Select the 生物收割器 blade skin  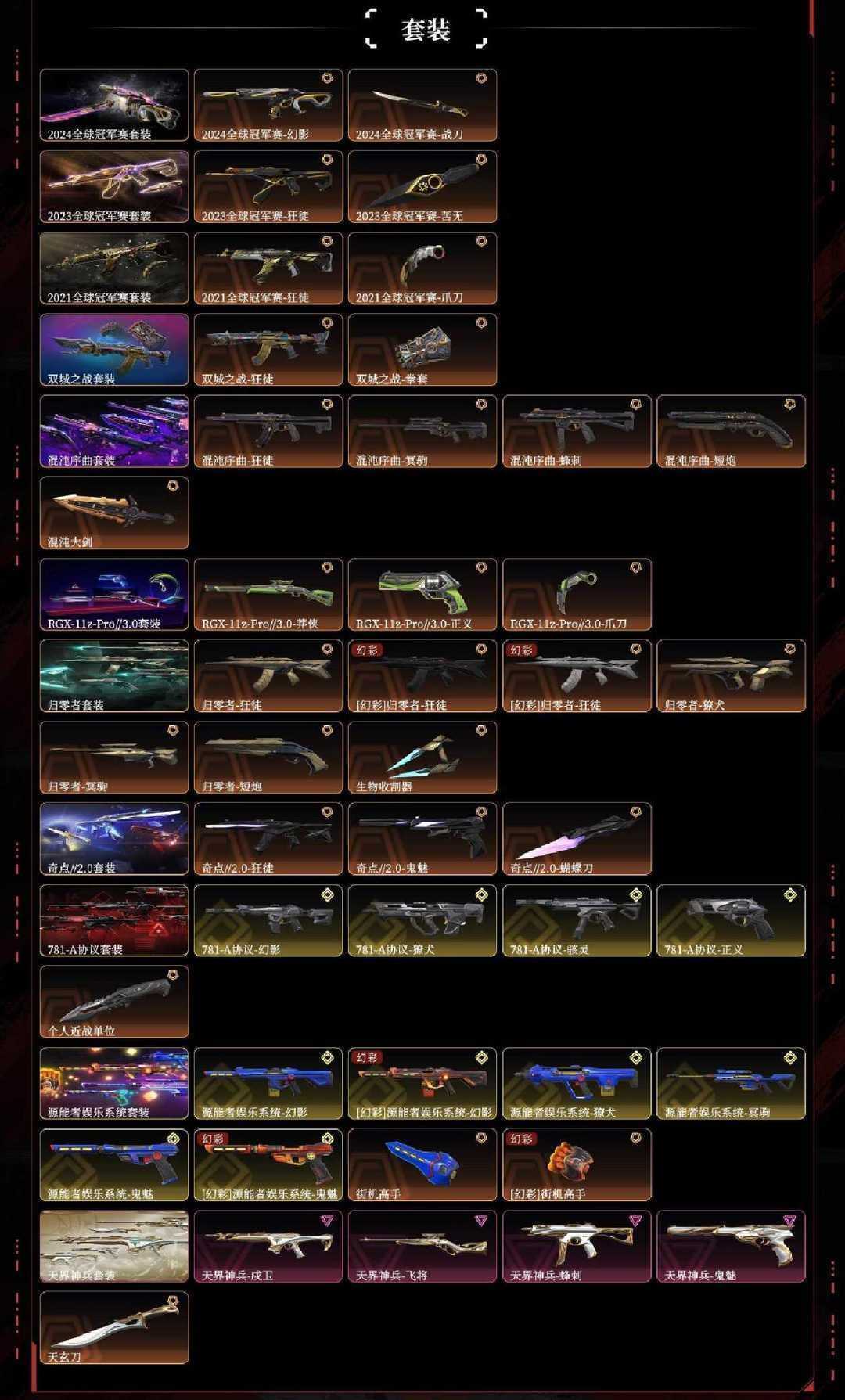point(422,758)
